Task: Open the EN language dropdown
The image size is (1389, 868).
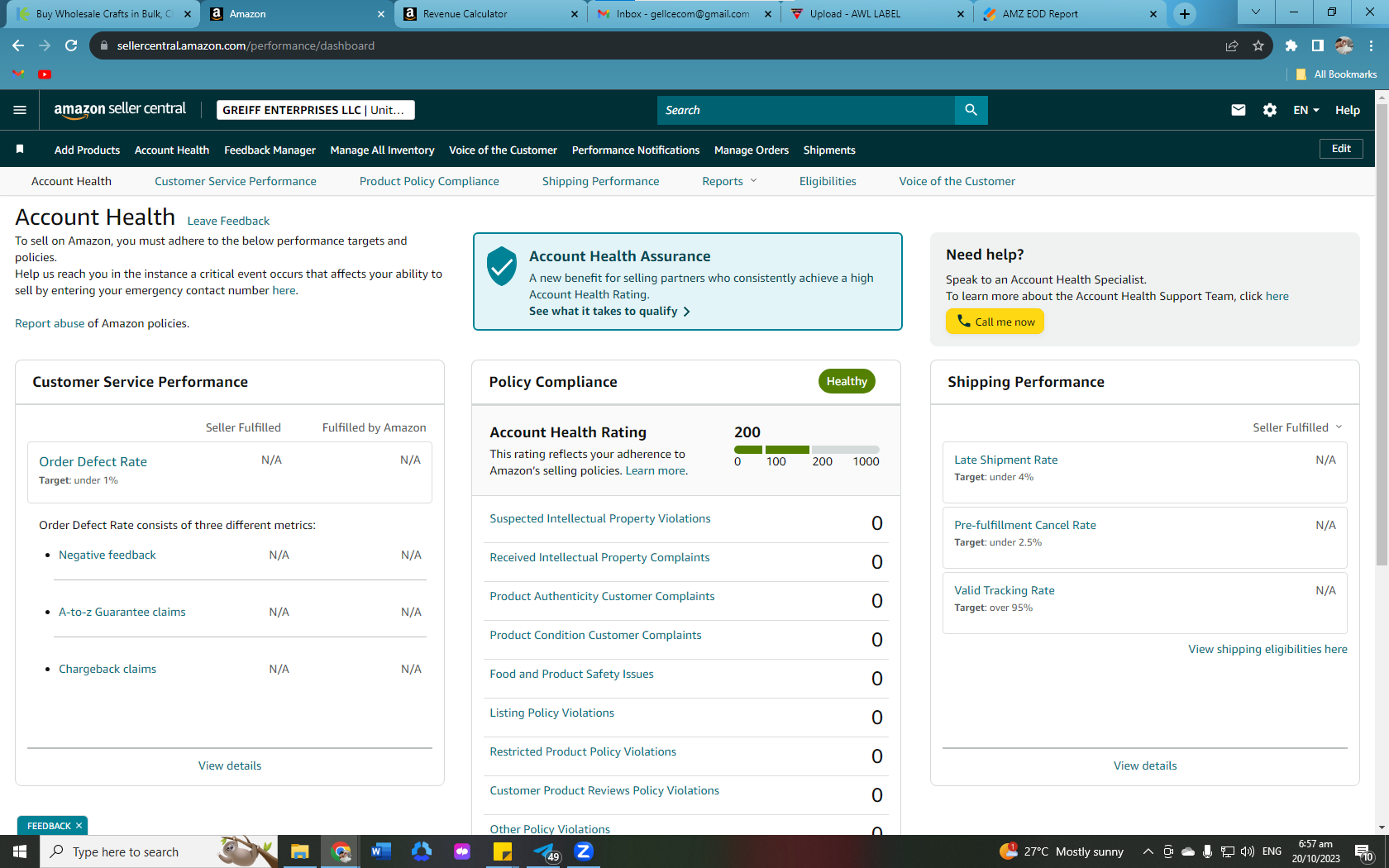Action: [1306, 110]
